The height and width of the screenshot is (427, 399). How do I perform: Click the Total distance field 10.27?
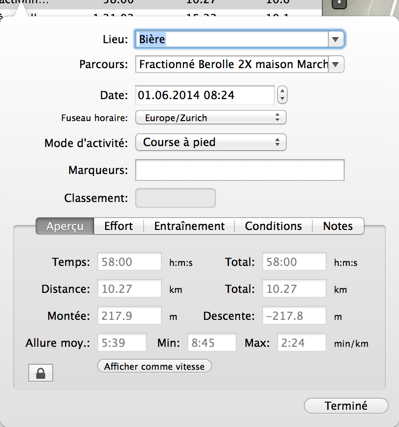click(294, 289)
